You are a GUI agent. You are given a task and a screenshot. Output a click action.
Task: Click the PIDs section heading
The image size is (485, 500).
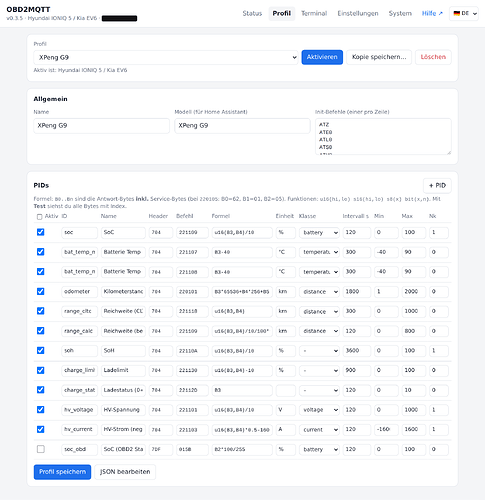click(x=41, y=185)
